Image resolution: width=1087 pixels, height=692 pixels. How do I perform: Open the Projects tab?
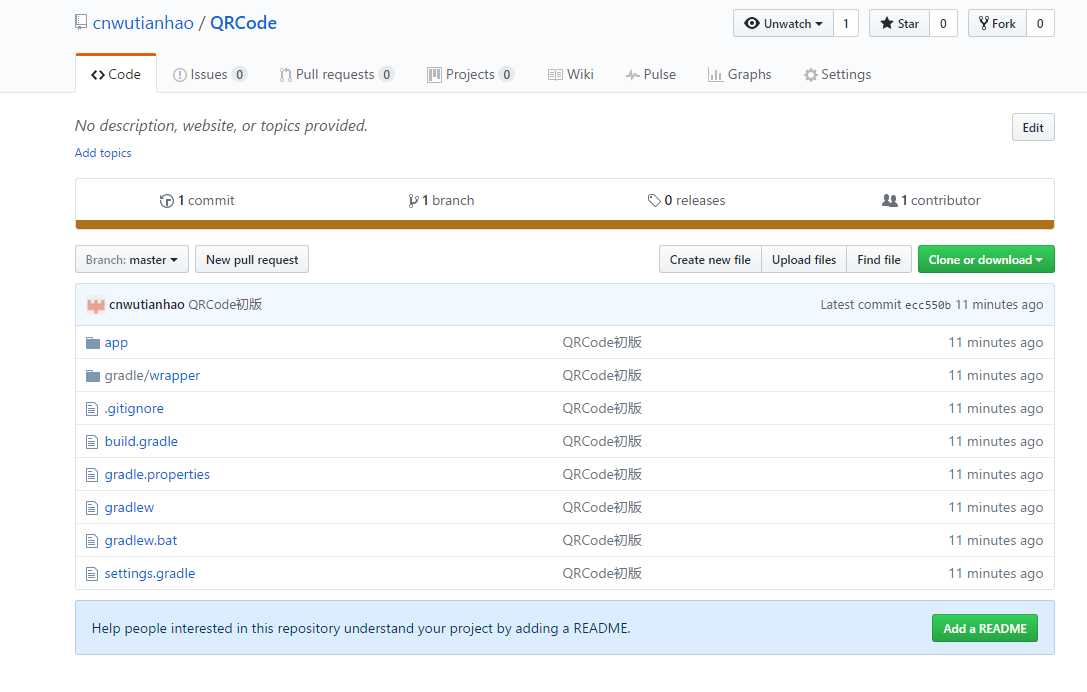(x=470, y=74)
